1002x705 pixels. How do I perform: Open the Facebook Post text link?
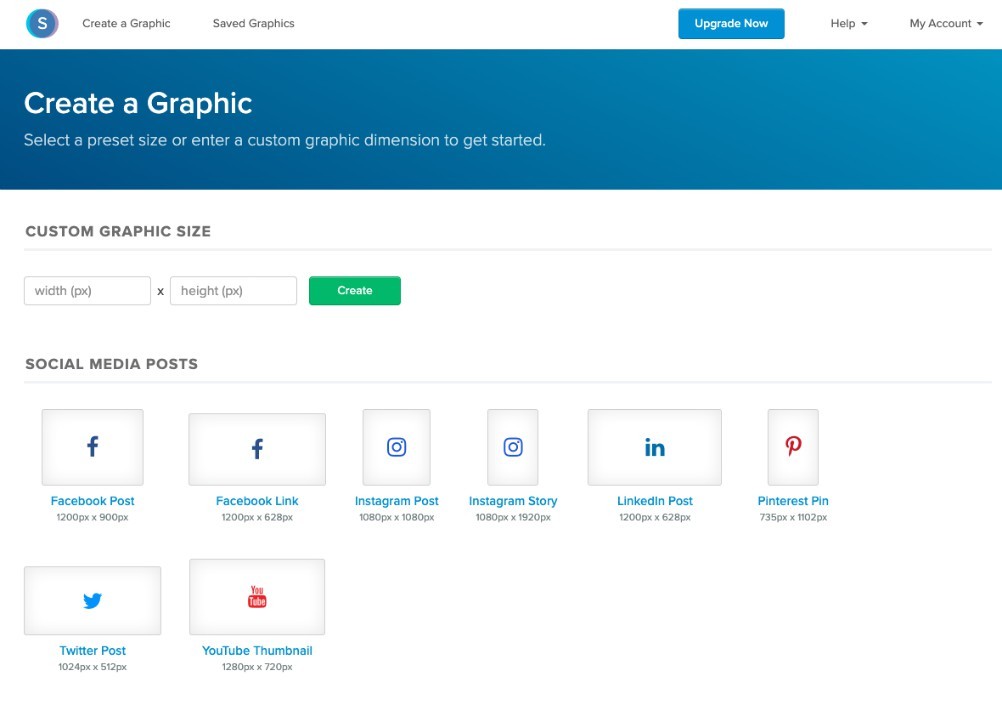(x=93, y=501)
